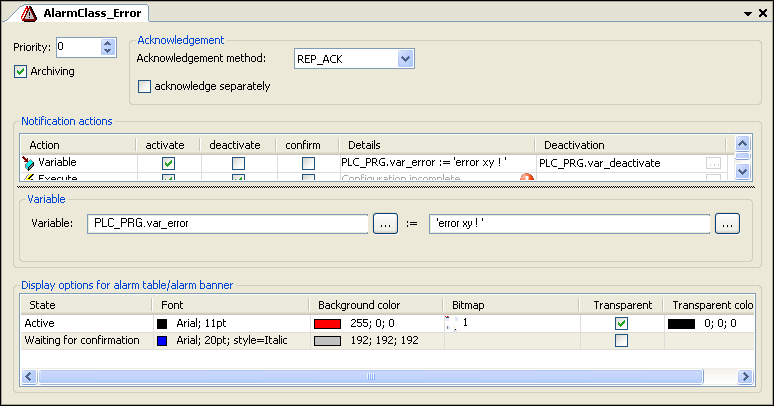The width and height of the screenshot is (774, 406).
Task: Click the Bitmap column header
Action: pos(511,305)
